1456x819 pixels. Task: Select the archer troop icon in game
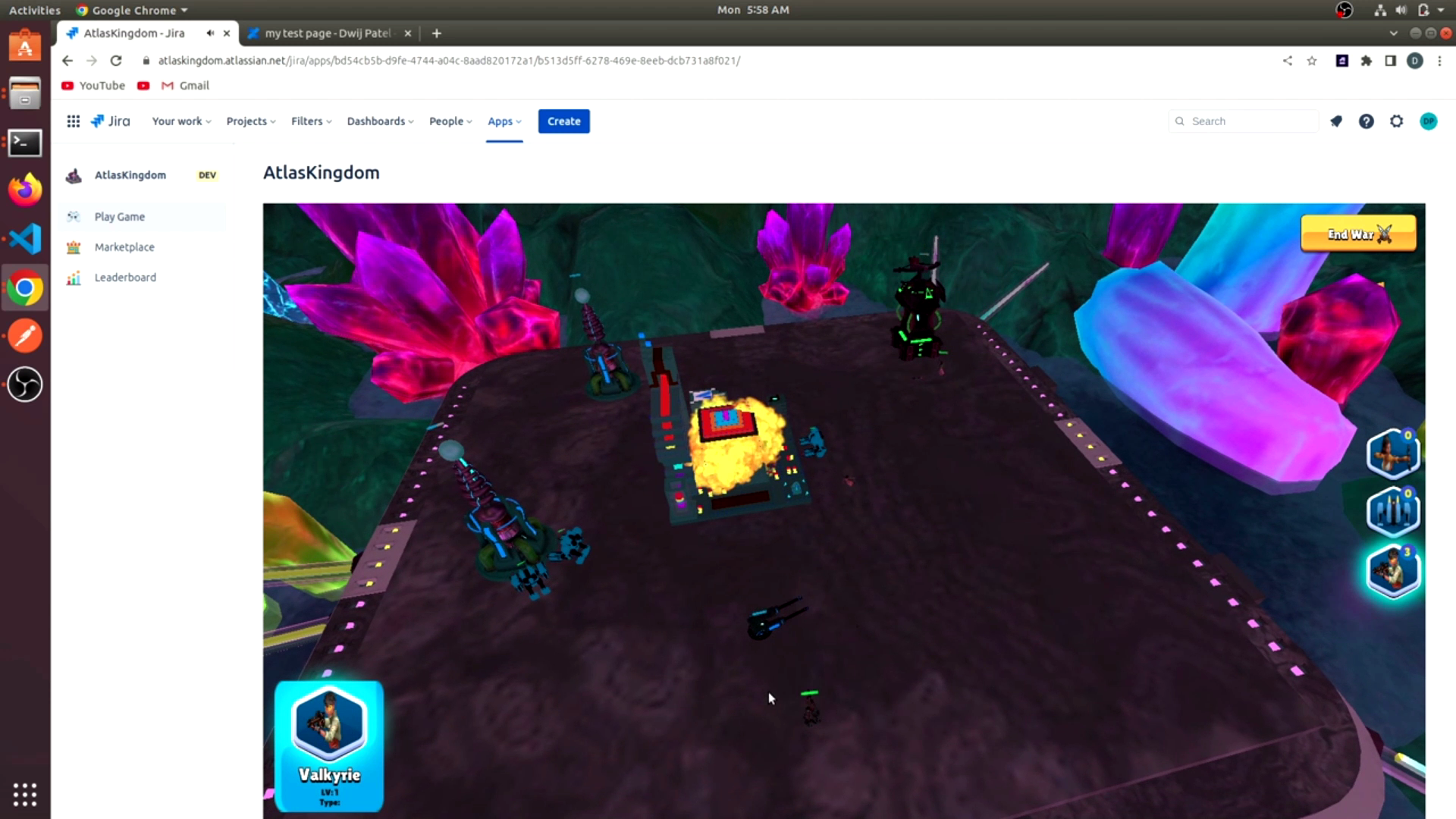pyautogui.click(x=1392, y=454)
